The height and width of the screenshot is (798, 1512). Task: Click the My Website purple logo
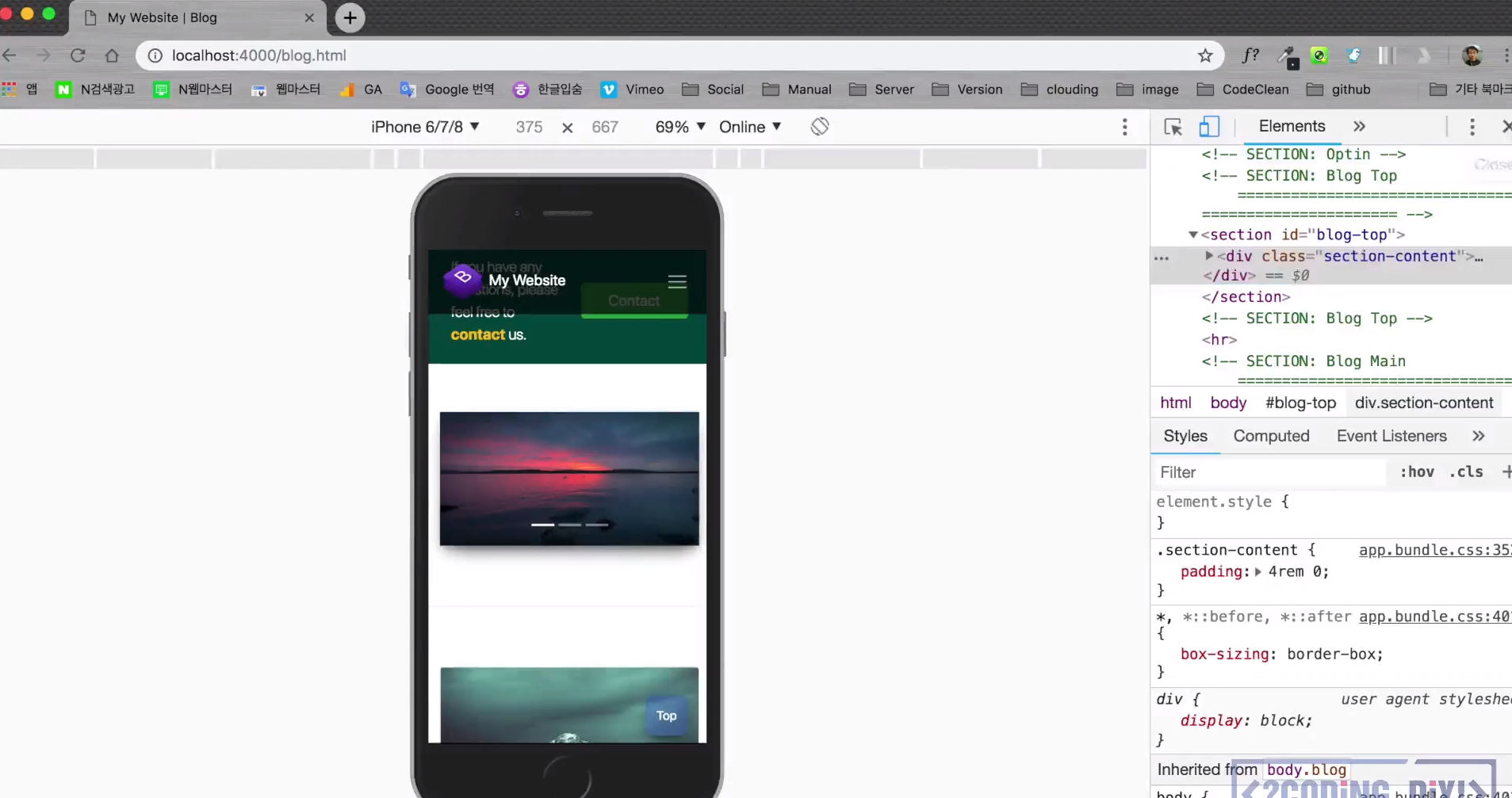point(462,280)
